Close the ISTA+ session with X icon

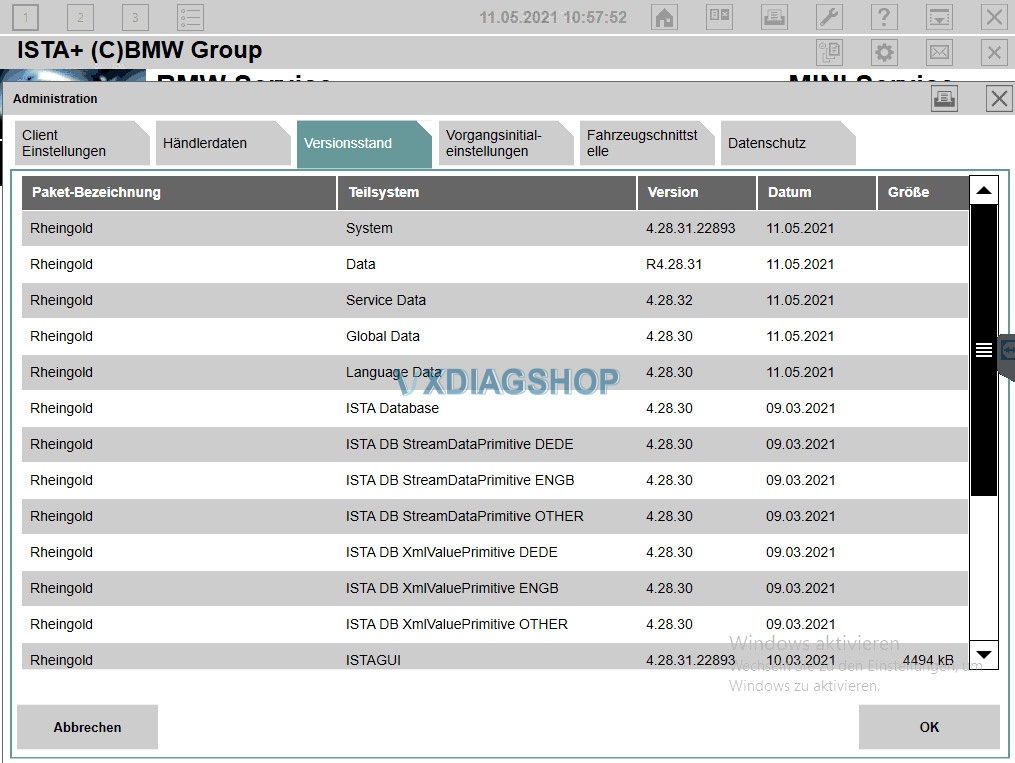(x=994, y=52)
